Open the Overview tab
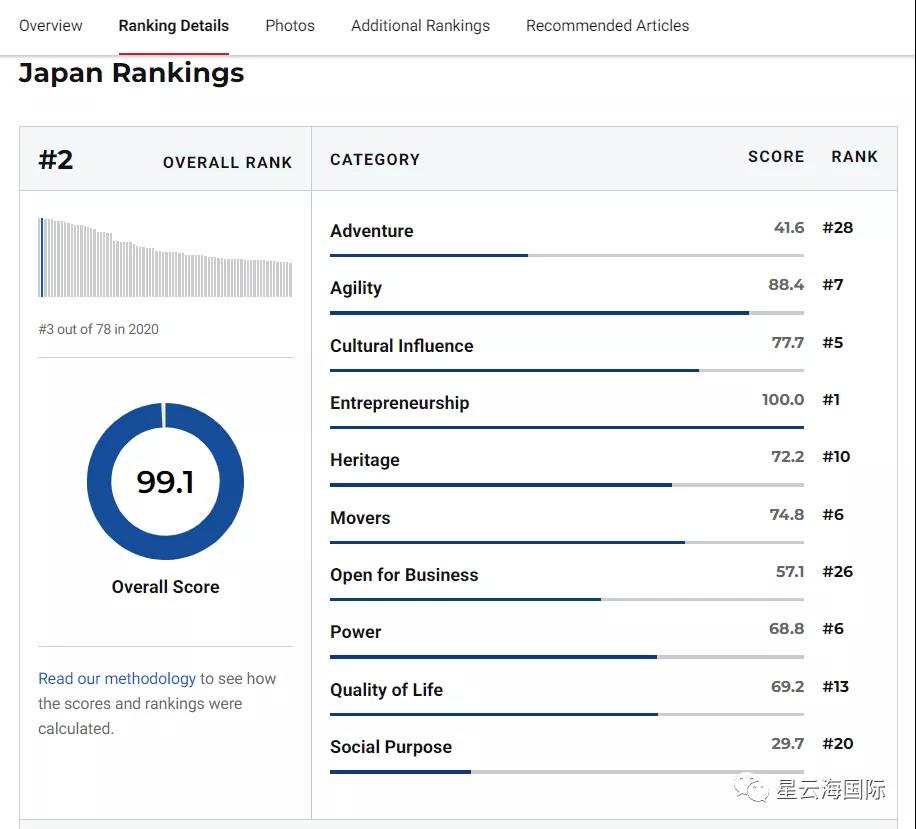 51,26
